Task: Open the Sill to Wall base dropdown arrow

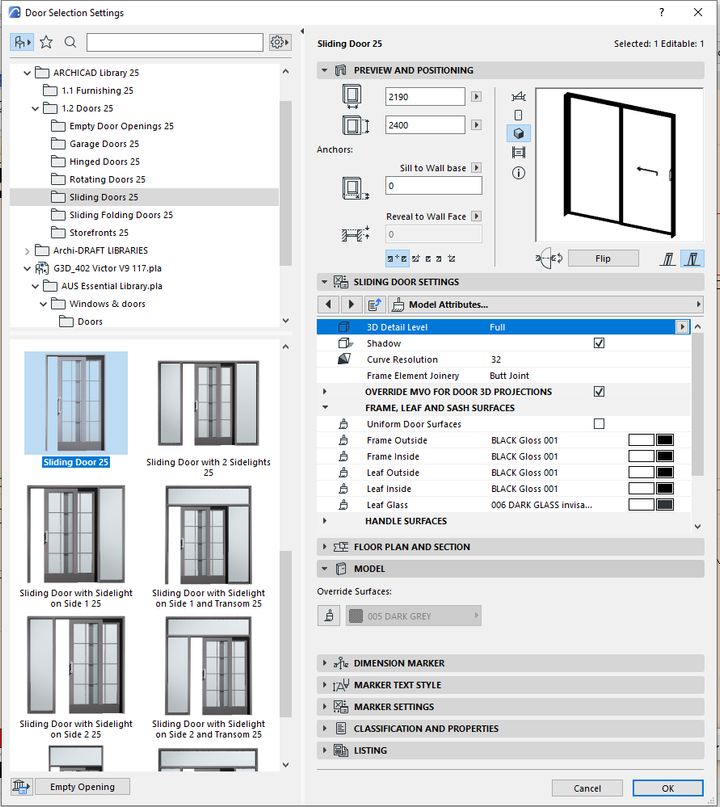Action: pyautogui.click(x=477, y=168)
